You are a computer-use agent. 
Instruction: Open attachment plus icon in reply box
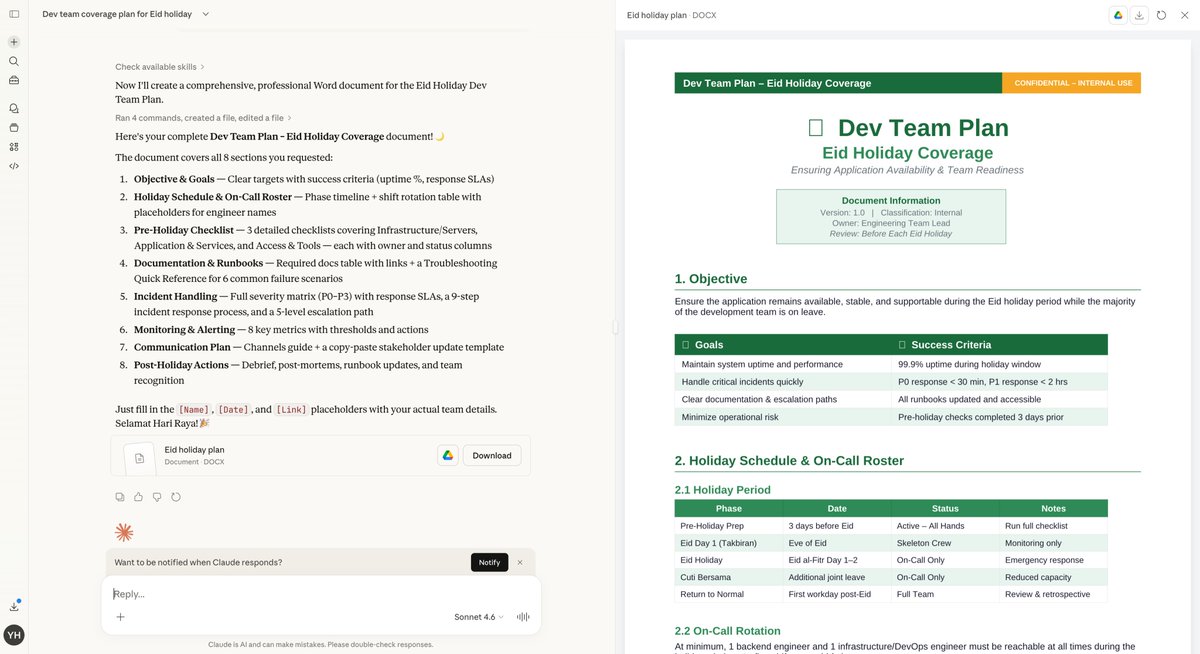coord(120,617)
